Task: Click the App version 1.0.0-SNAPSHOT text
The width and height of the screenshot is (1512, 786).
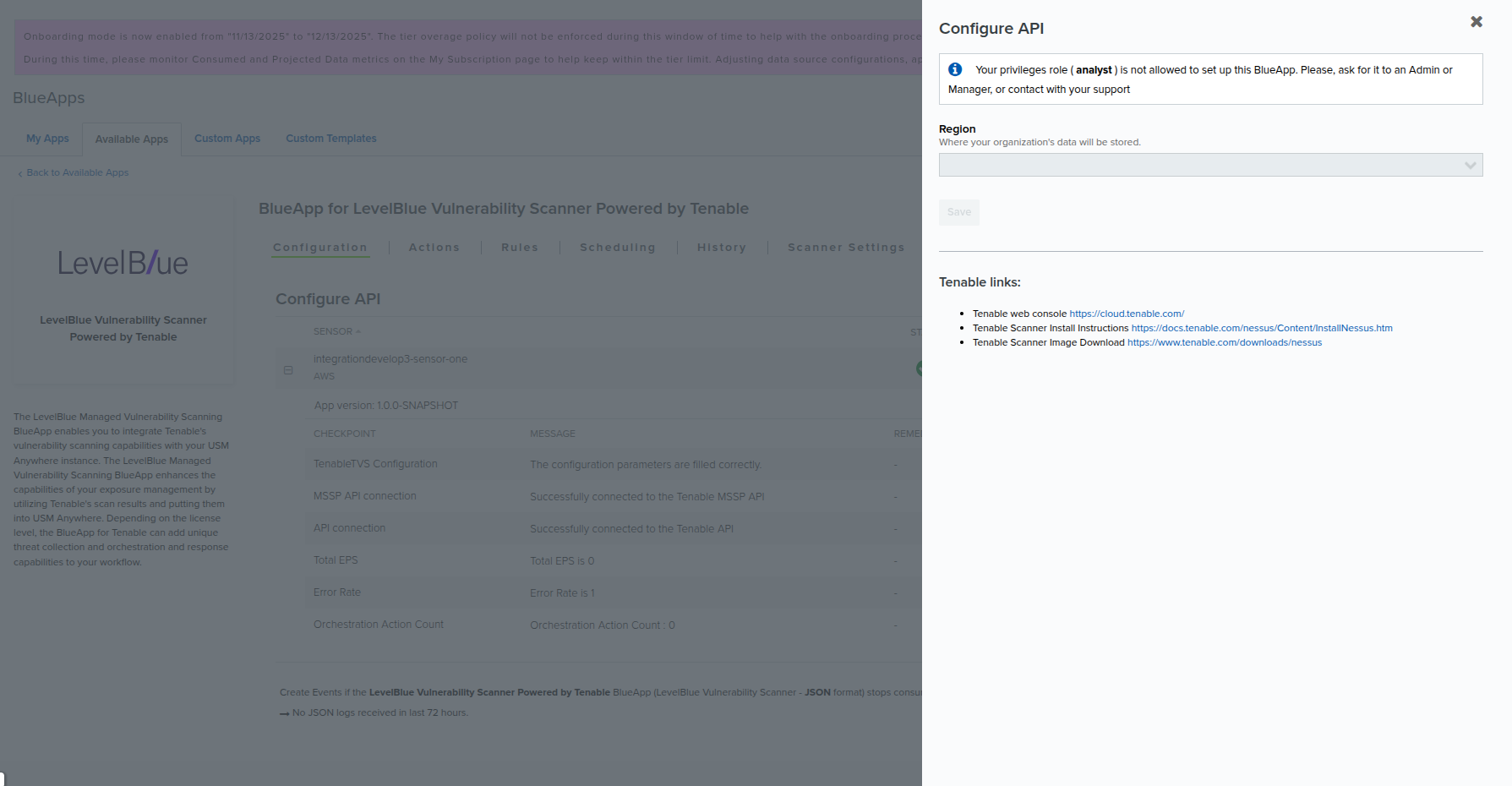Action: tap(386, 406)
